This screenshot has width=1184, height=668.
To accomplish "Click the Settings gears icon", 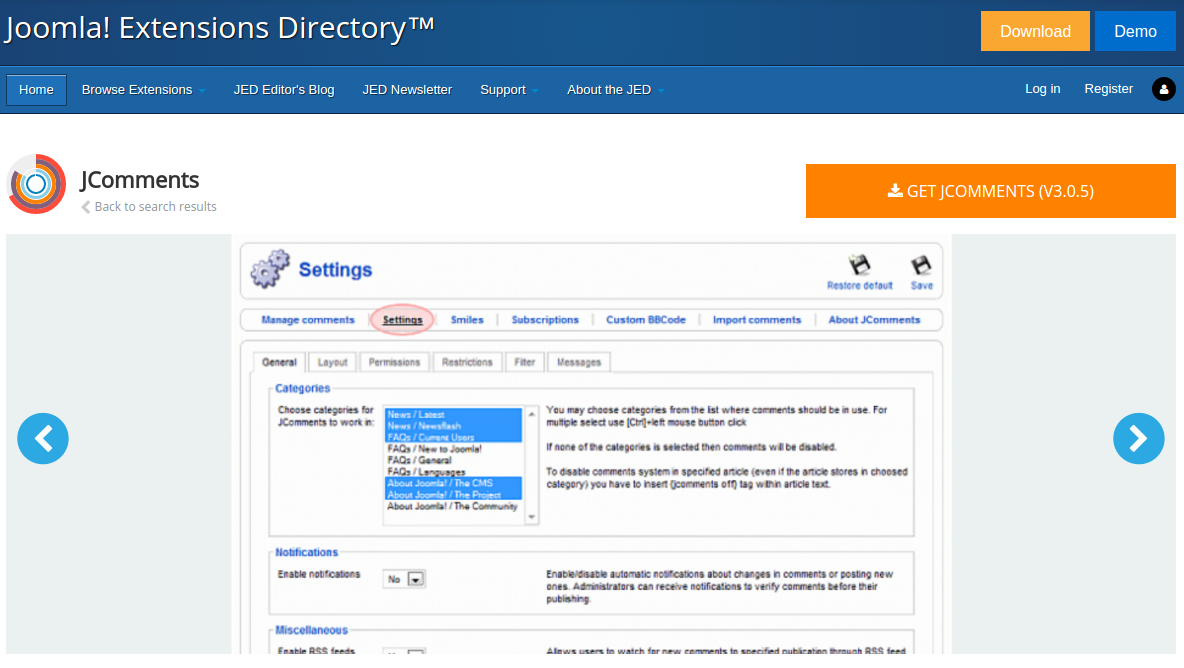I will coord(270,269).
